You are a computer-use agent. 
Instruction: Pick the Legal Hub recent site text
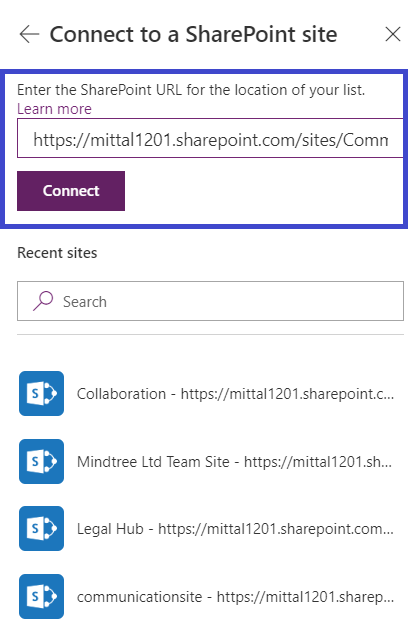235,529
